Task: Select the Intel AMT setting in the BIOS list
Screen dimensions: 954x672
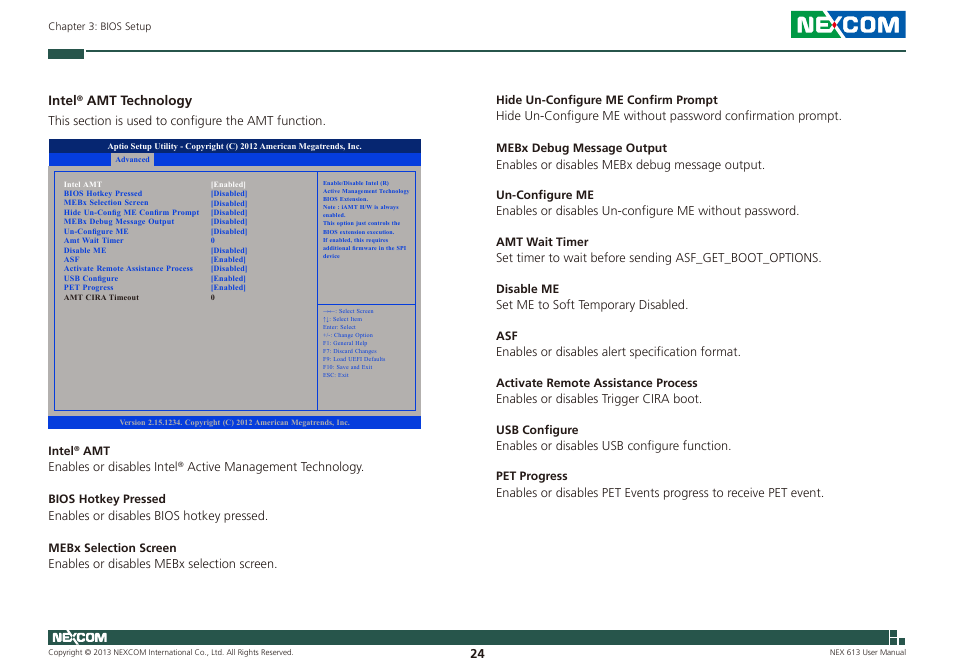Action: (x=83, y=184)
